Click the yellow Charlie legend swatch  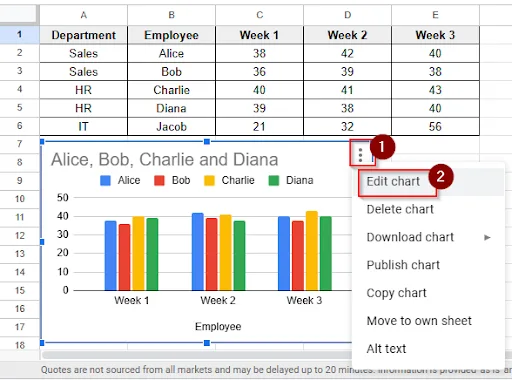coord(209,181)
